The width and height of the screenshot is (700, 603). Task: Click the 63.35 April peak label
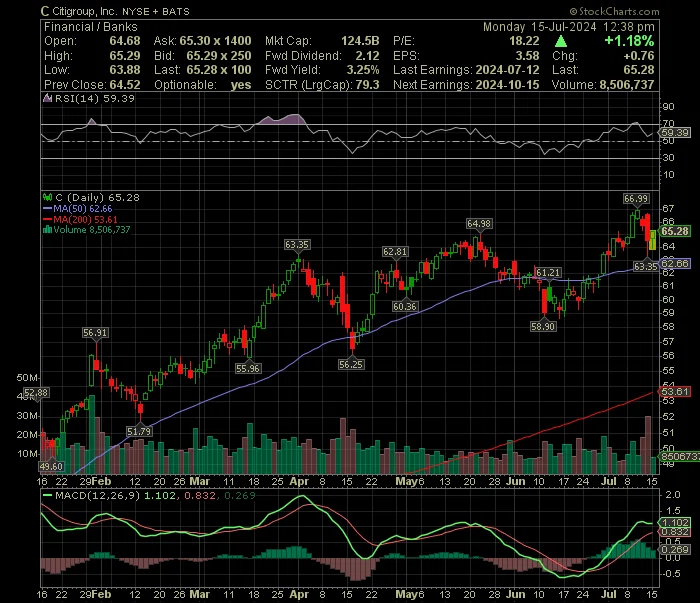tap(297, 245)
